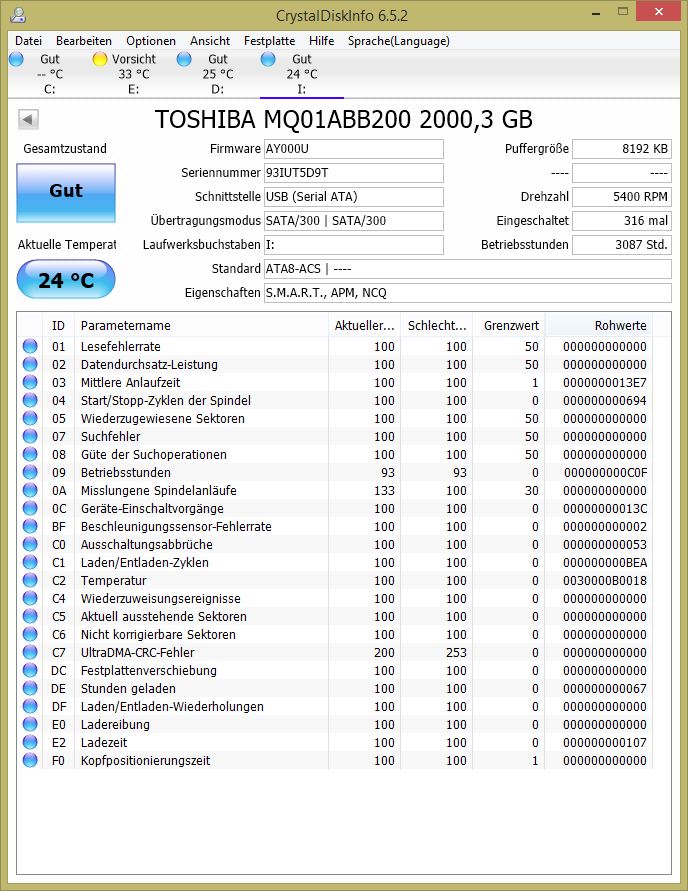The width and height of the screenshot is (688, 891).
Task: Switch to drive D: Gut 25 °C tab
Action: coord(218,74)
